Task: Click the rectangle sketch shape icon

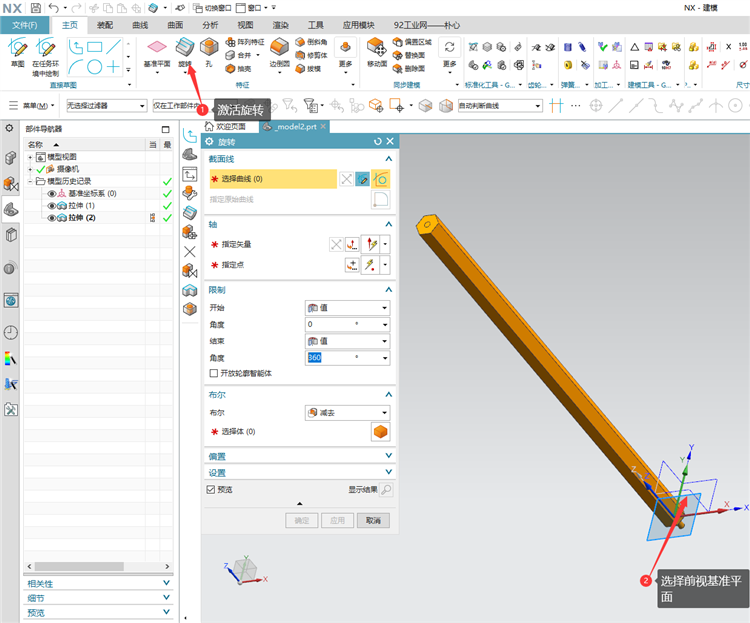Action: click(95, 47)
